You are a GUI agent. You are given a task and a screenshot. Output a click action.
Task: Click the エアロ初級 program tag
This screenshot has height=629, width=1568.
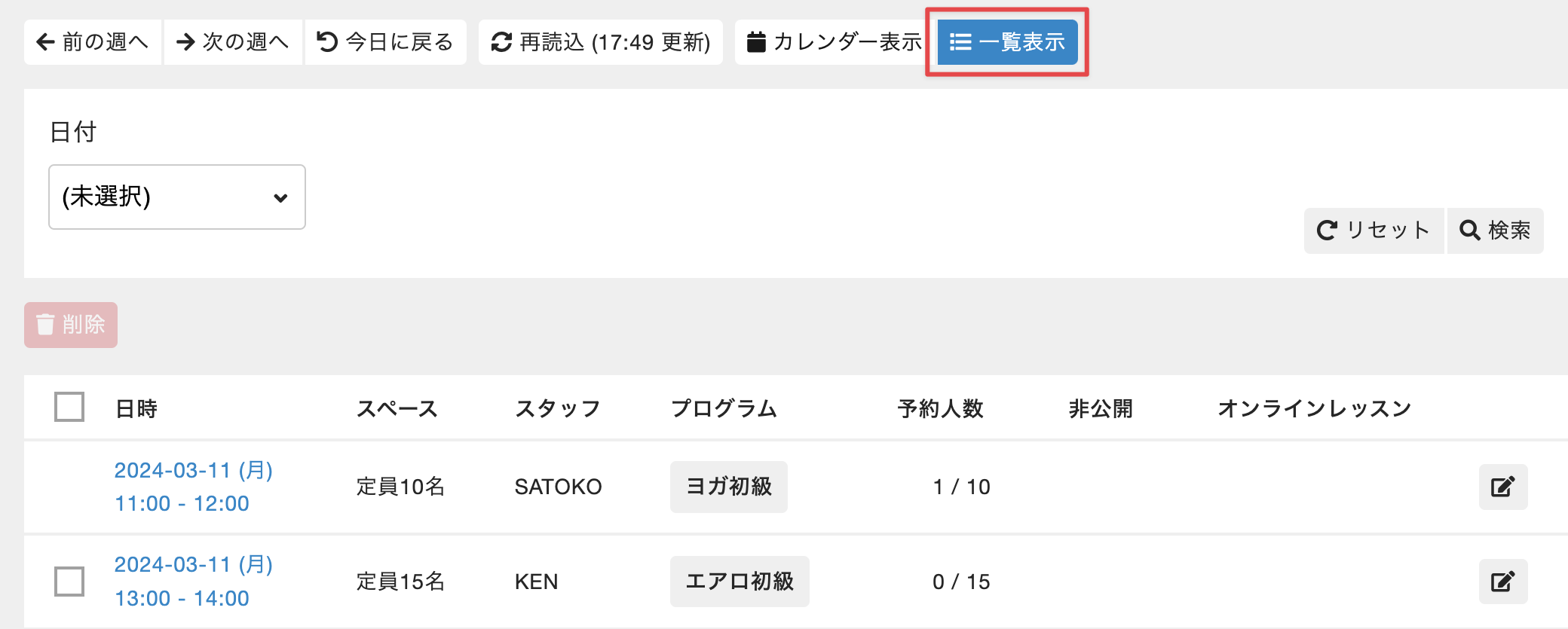[x=740, y=582]
